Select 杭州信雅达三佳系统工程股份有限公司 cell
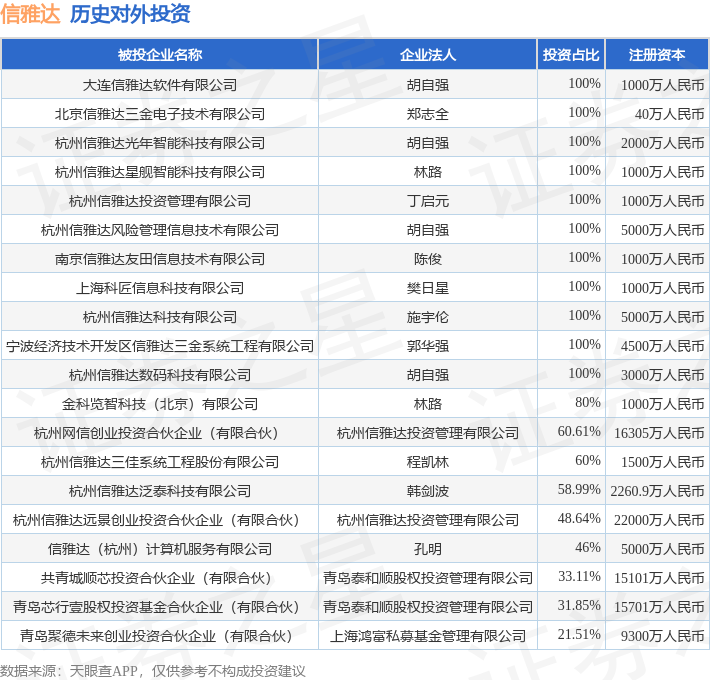710x680 pixels. tap(159, 462)
